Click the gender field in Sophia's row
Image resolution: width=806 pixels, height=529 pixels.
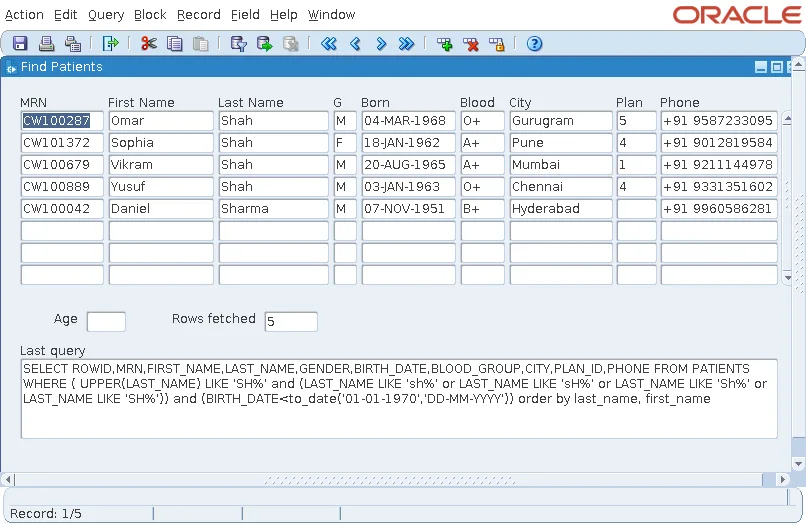(345, 143)
